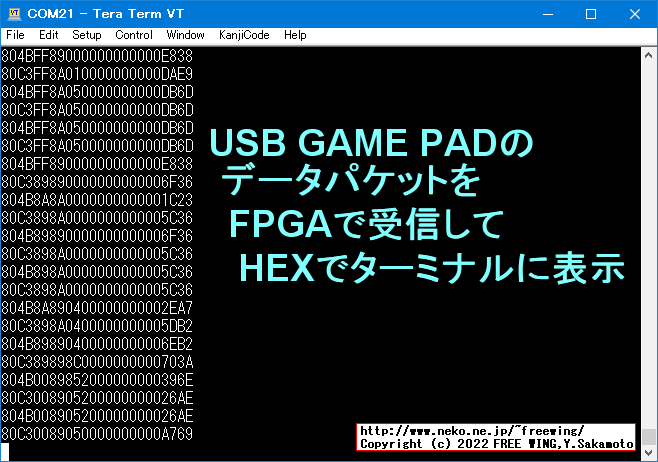The width and height of the screenshot is (658, 462).
Task: Click the vertical scrollbar thumb
Action: pos(648,436)
